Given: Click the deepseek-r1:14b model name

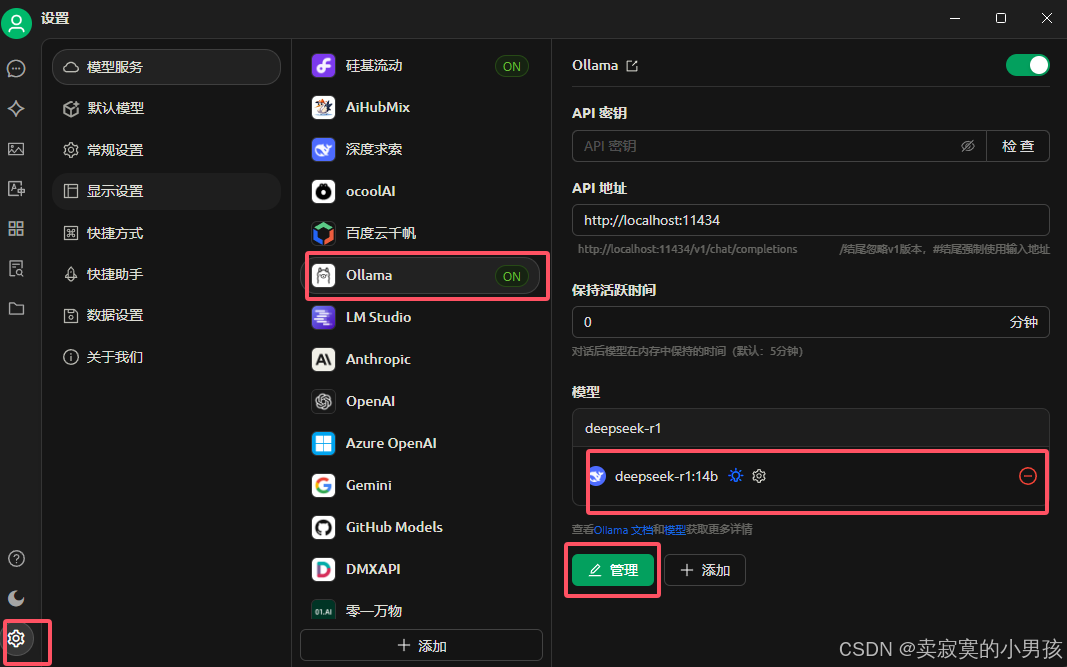Looking at the screenshot, I should coord(666,476).
